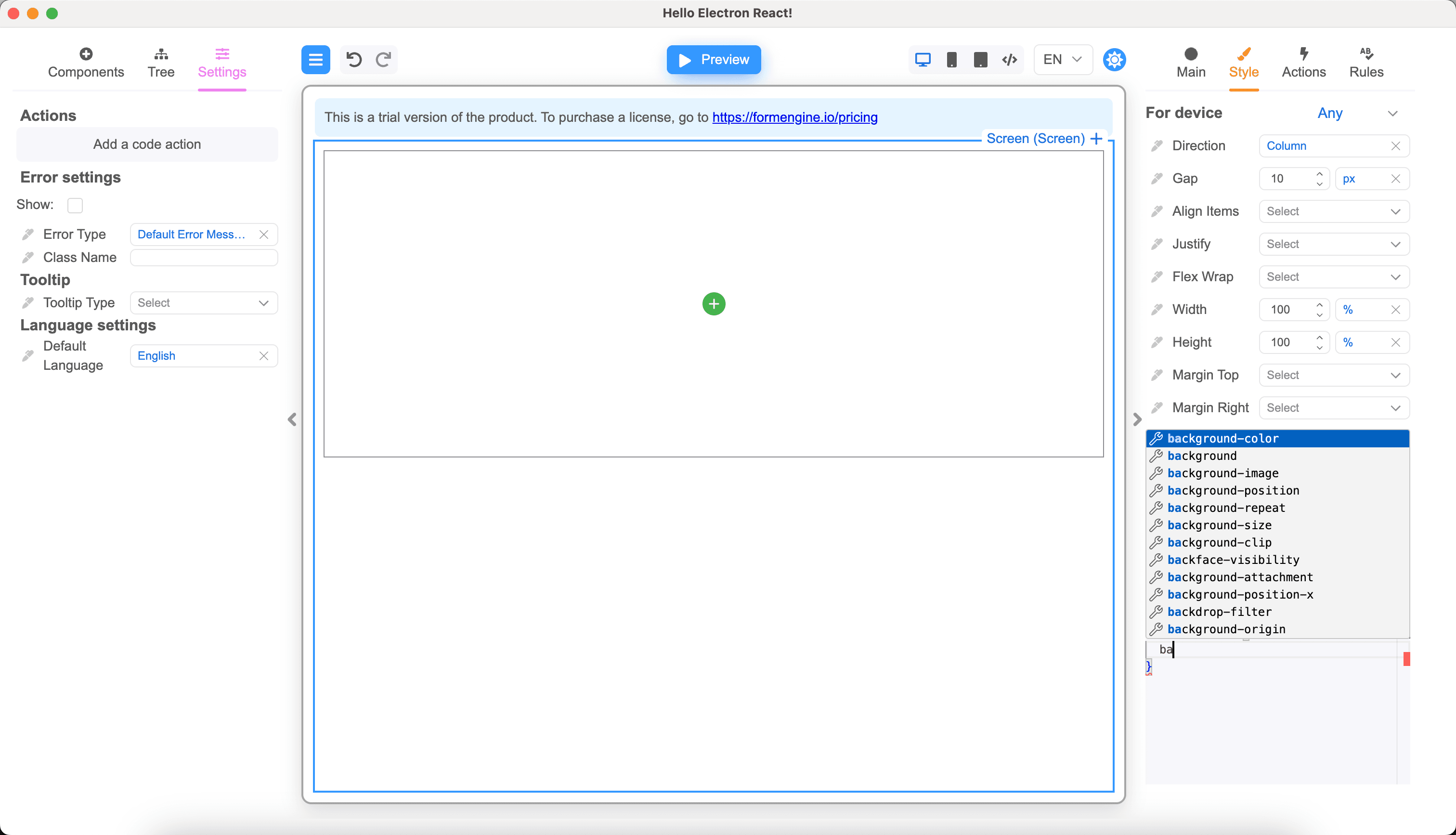Image resolution: width=1456 pixels, height=835 pixels.
Task: Undo the last change
Action: pyautogui.click(x=354, y=59)
